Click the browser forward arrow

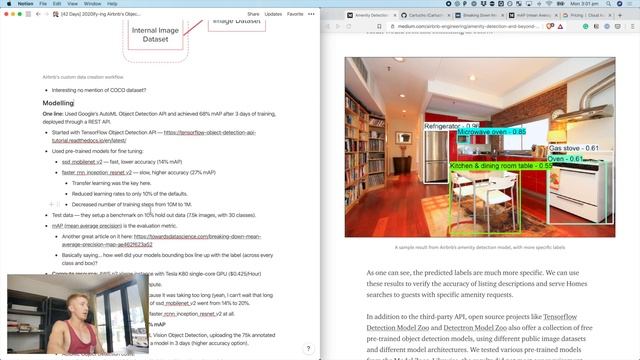coord(338,27)
